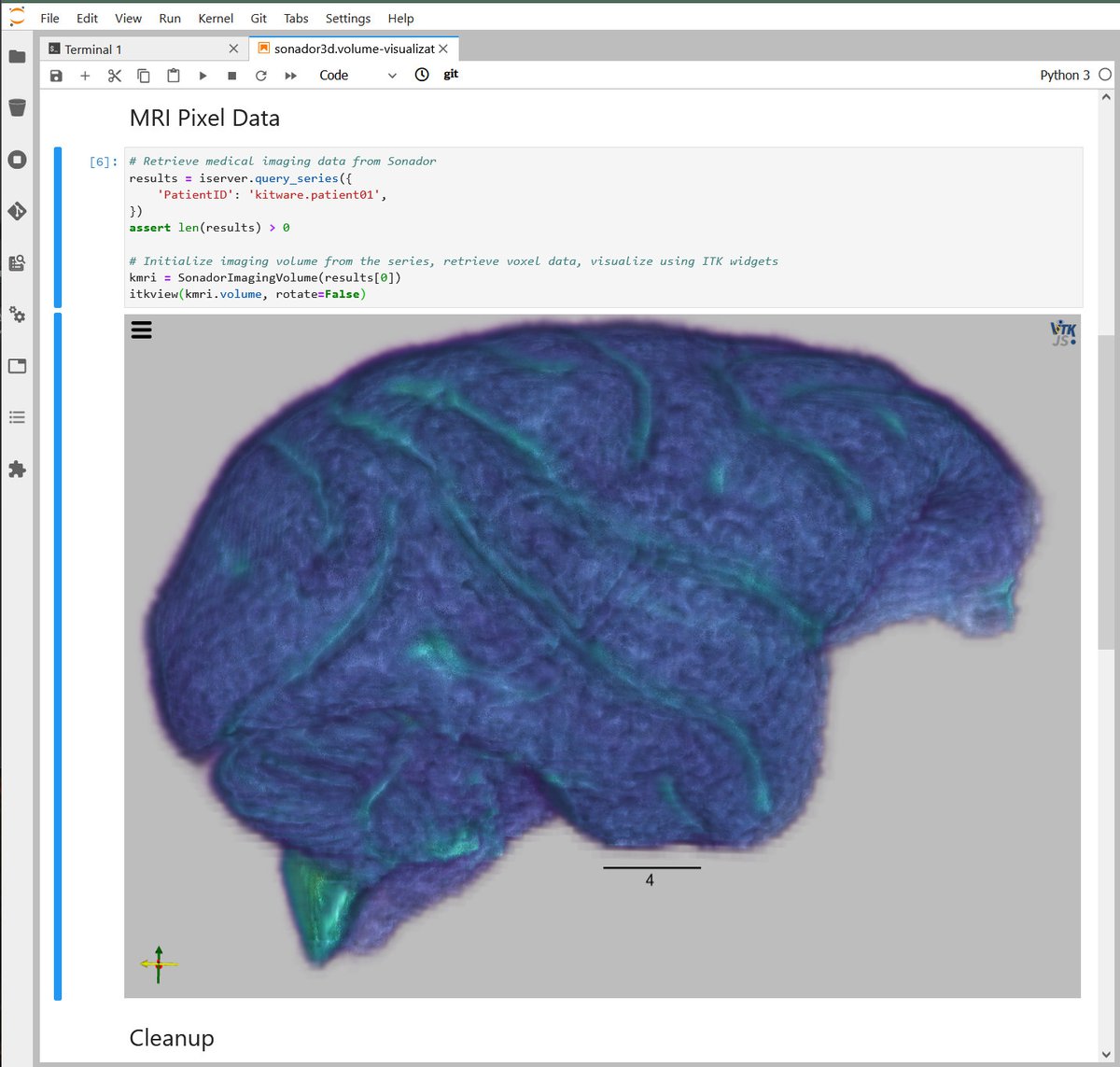Copy the selected cell
The image size is (1120, 1067).
click(x=144, y=75)
